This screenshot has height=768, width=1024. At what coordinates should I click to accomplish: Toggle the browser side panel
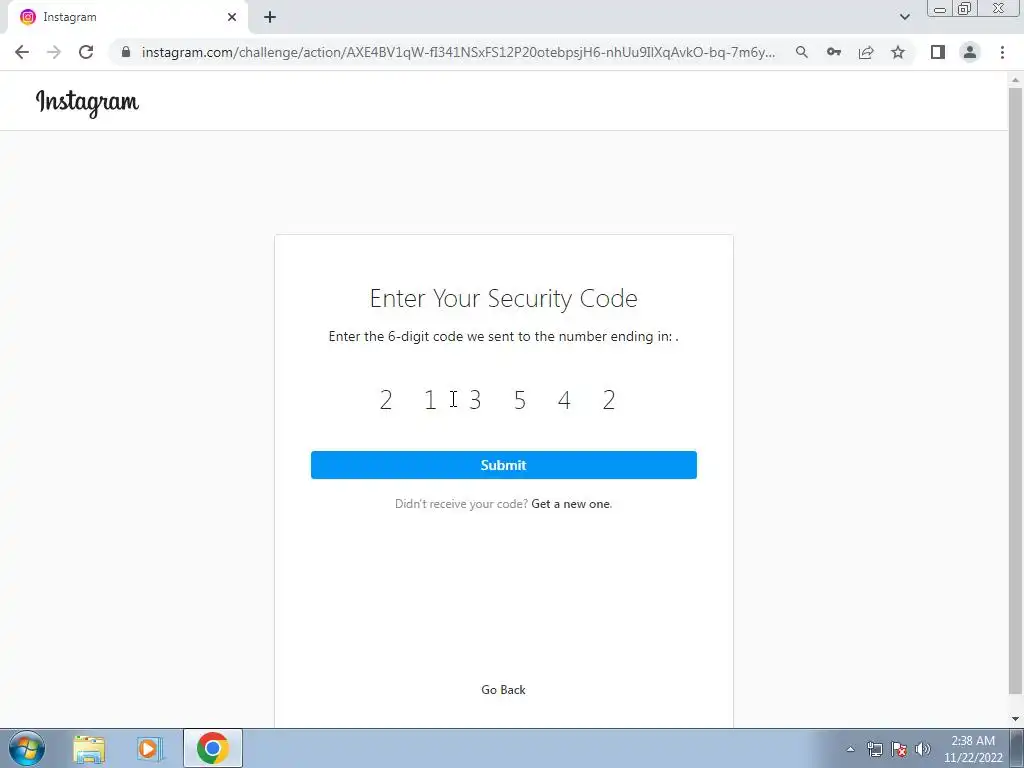[938, 52]
